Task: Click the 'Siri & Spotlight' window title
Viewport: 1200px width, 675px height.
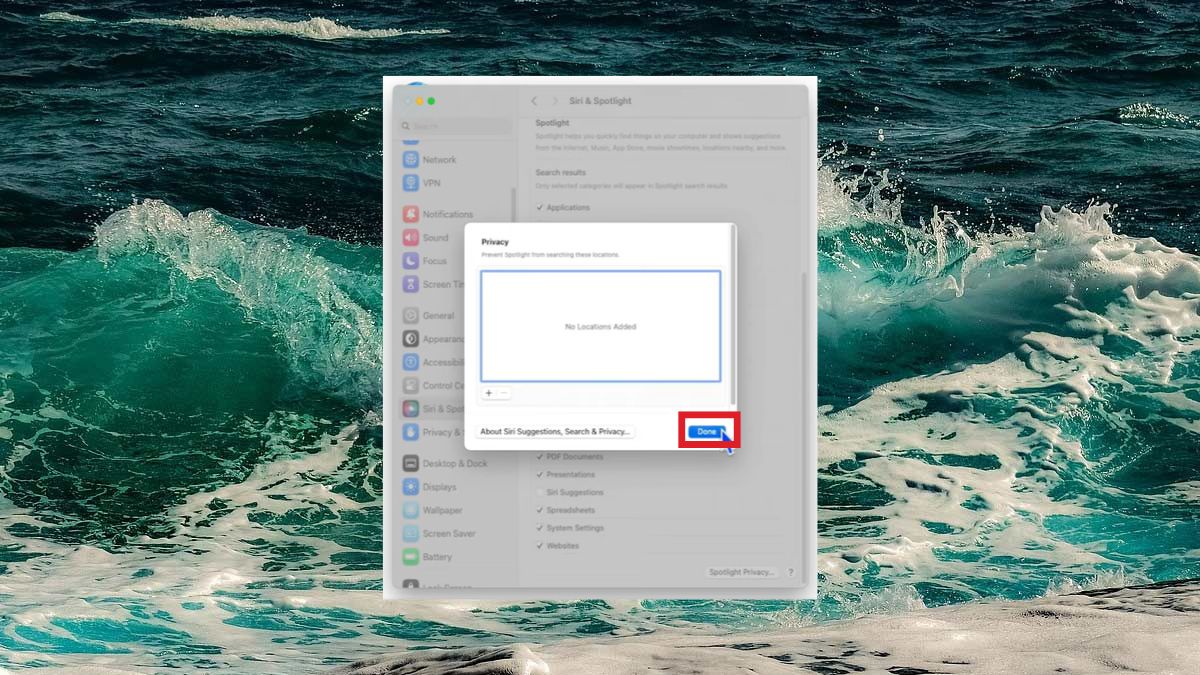Action: [x=600, y=101]
